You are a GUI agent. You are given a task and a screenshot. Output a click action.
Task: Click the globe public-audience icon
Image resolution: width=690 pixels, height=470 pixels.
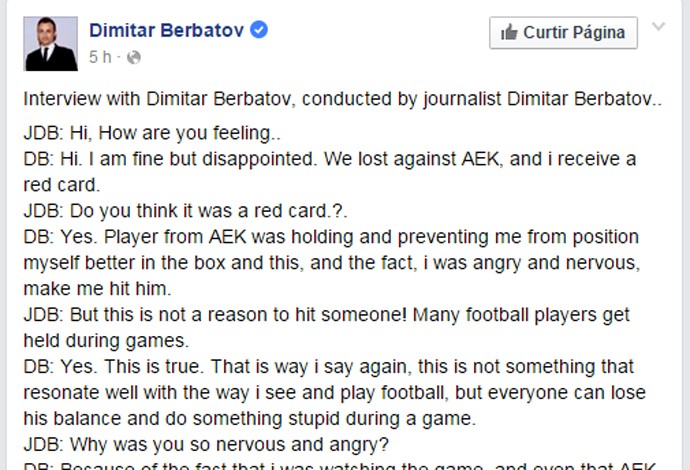134,57
